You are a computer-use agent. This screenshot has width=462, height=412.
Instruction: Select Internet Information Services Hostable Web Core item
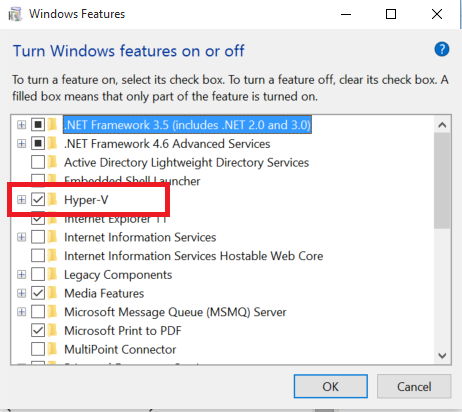(x=194, y=256)
